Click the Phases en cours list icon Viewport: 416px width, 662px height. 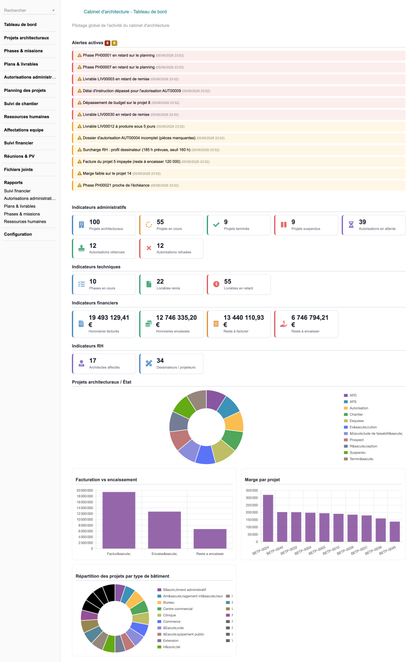click(82, 284)
